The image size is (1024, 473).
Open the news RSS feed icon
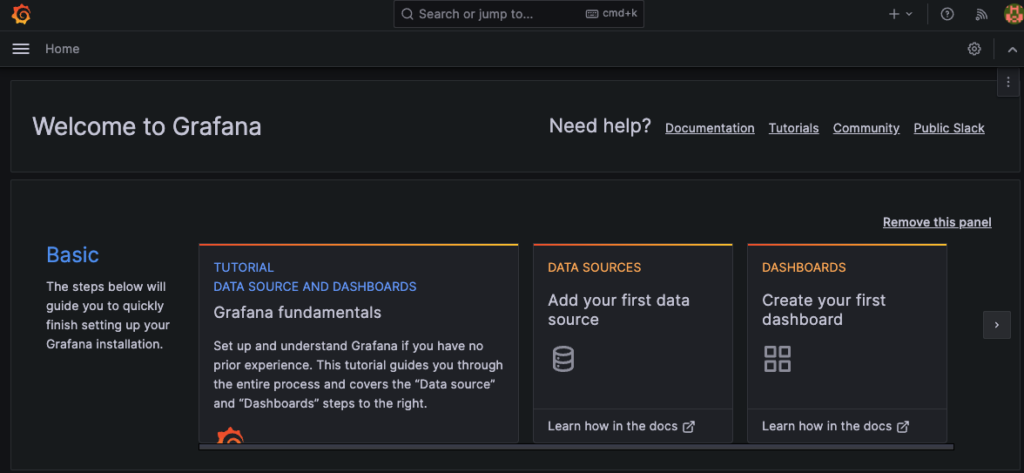coord(981,14)
